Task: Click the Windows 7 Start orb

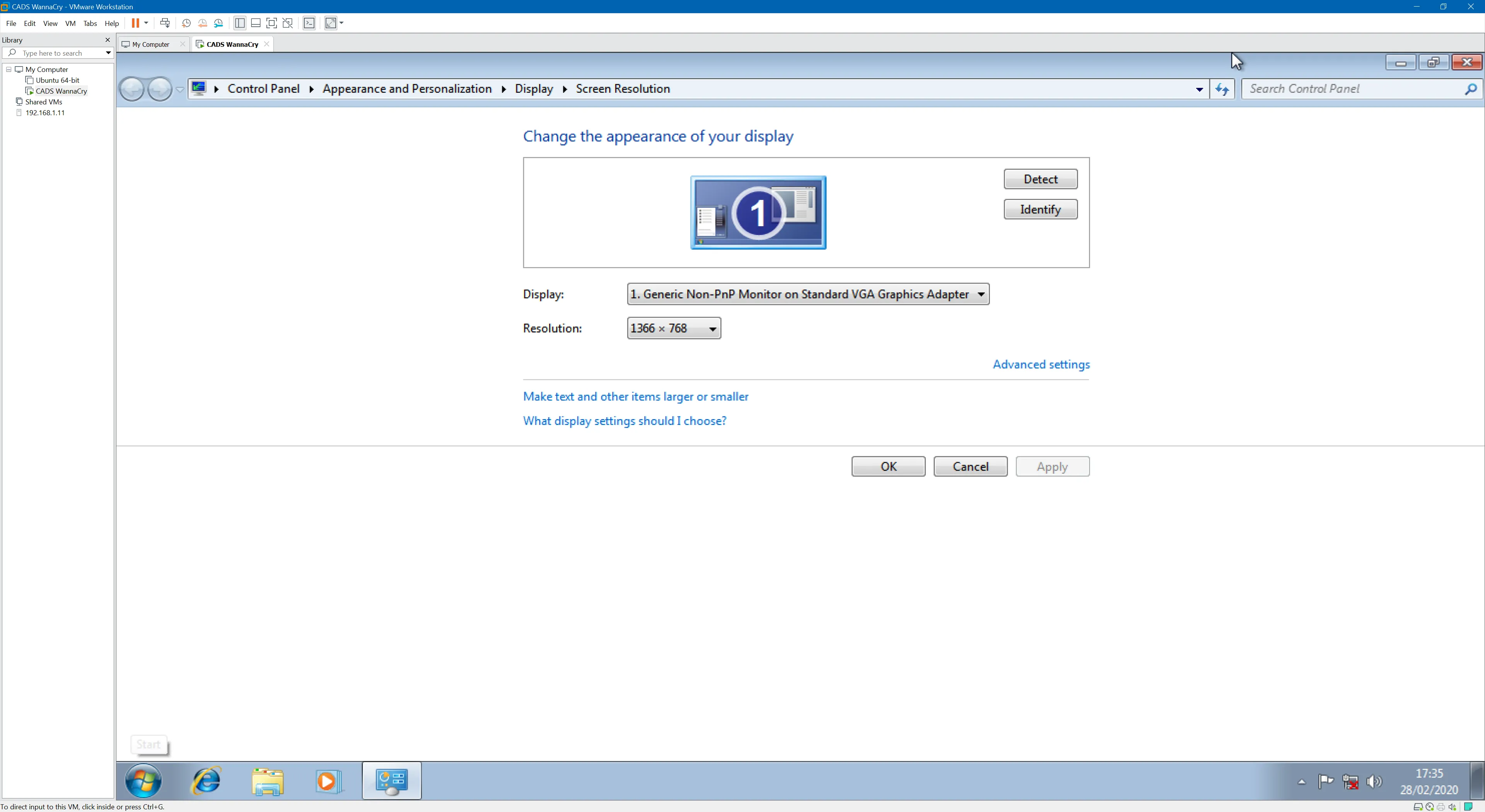Action: [143, 781]
